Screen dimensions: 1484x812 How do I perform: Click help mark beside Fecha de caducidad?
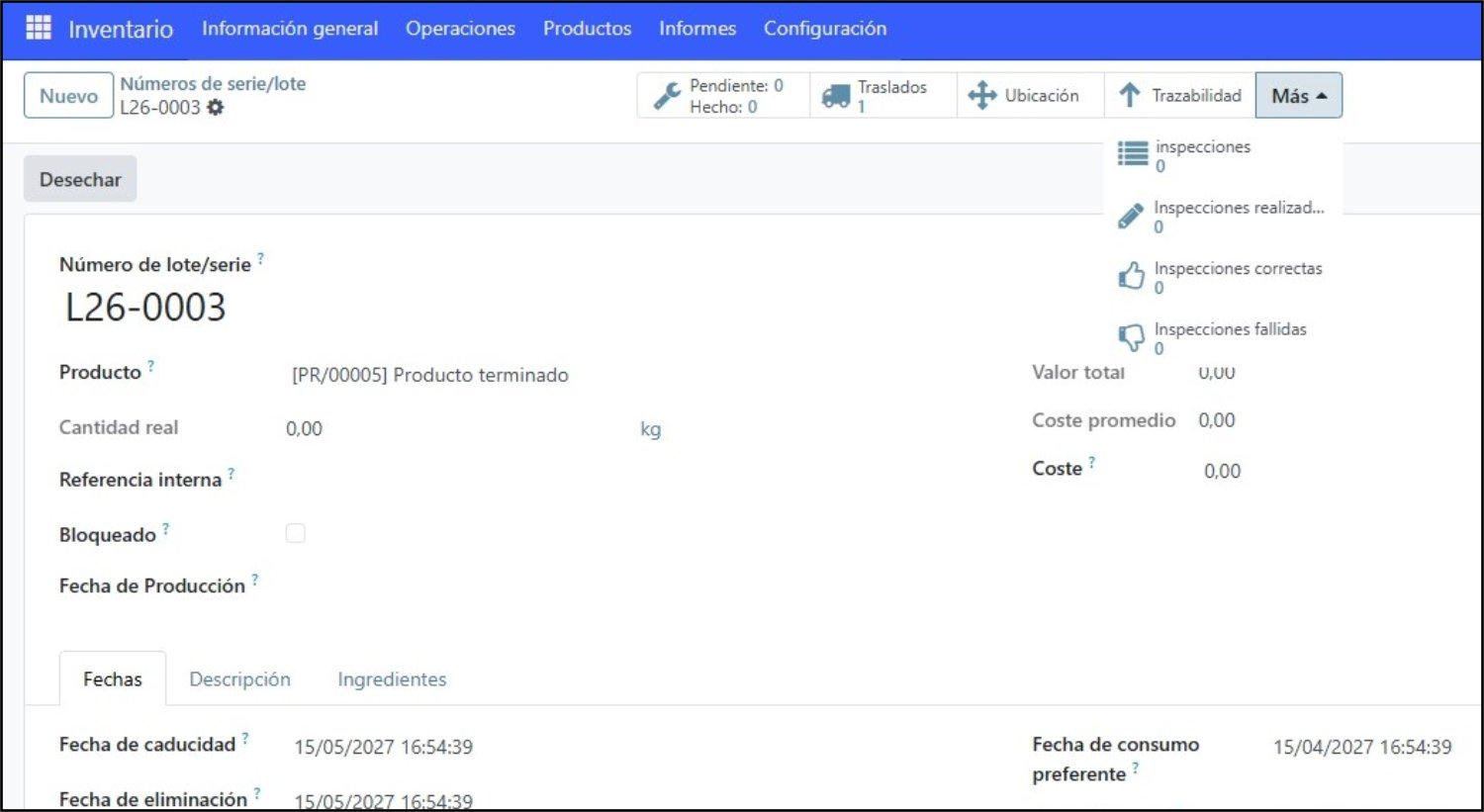244,738
